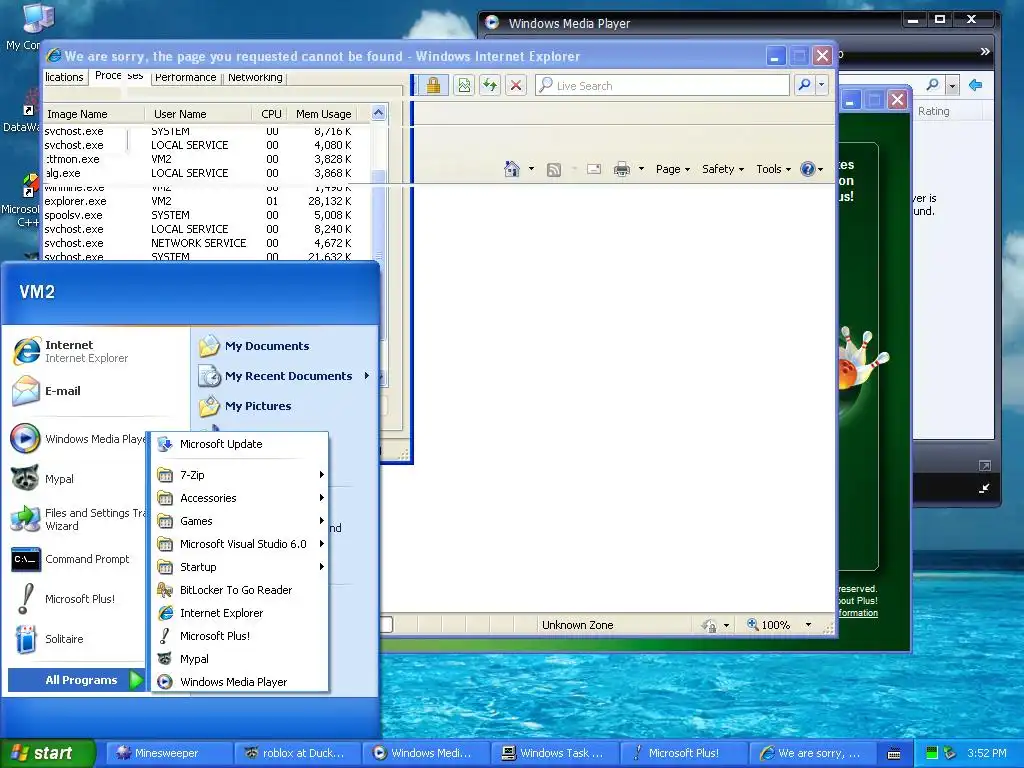The height and width of the screenshot is (768, 1024).
Task: Sort processes by CPU column header
Action: click(x=270, y=114)
